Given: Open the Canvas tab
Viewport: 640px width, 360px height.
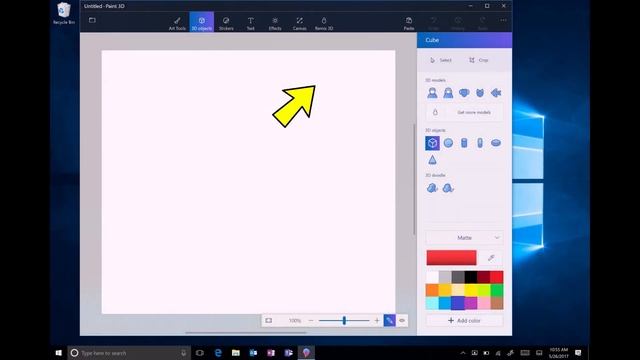Looking at the screenshot, I should click(300, 23).
